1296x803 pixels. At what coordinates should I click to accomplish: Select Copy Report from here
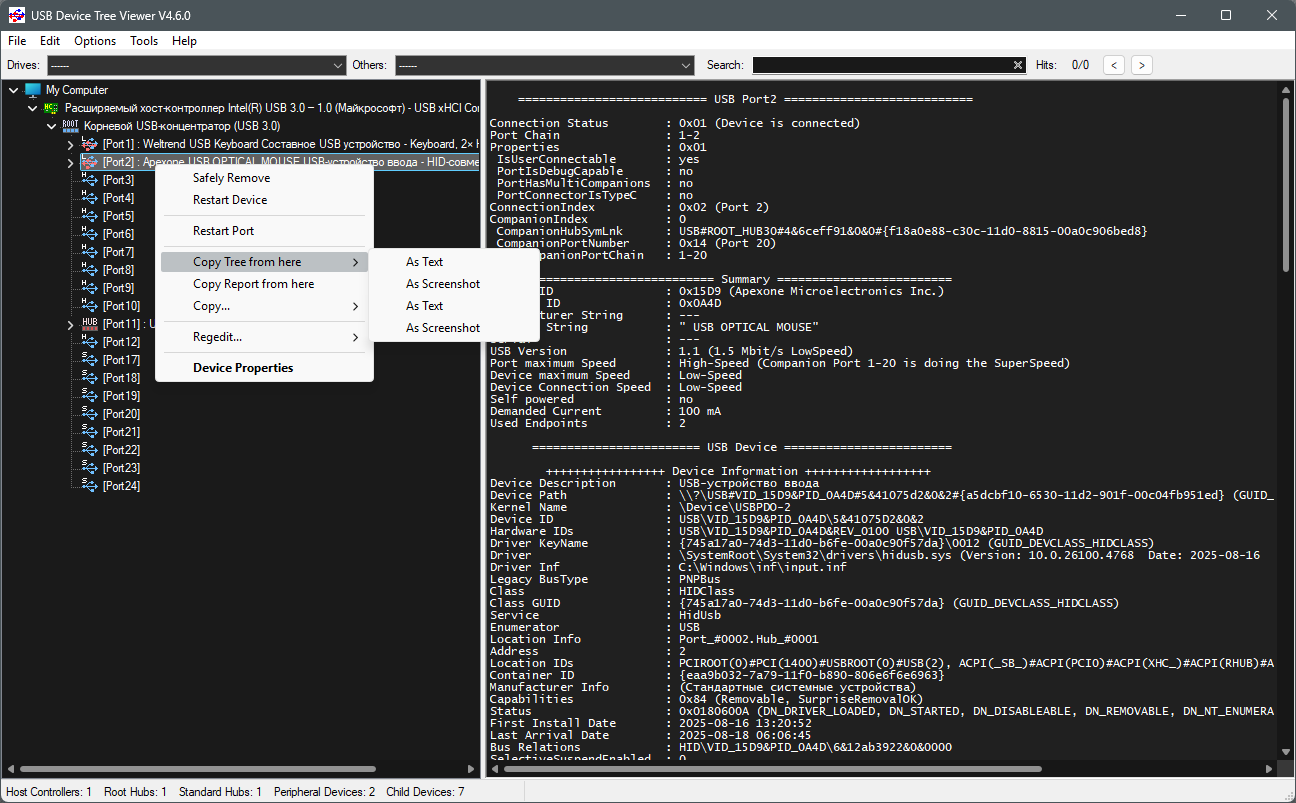pyautogui.click(x=264, y=284)
